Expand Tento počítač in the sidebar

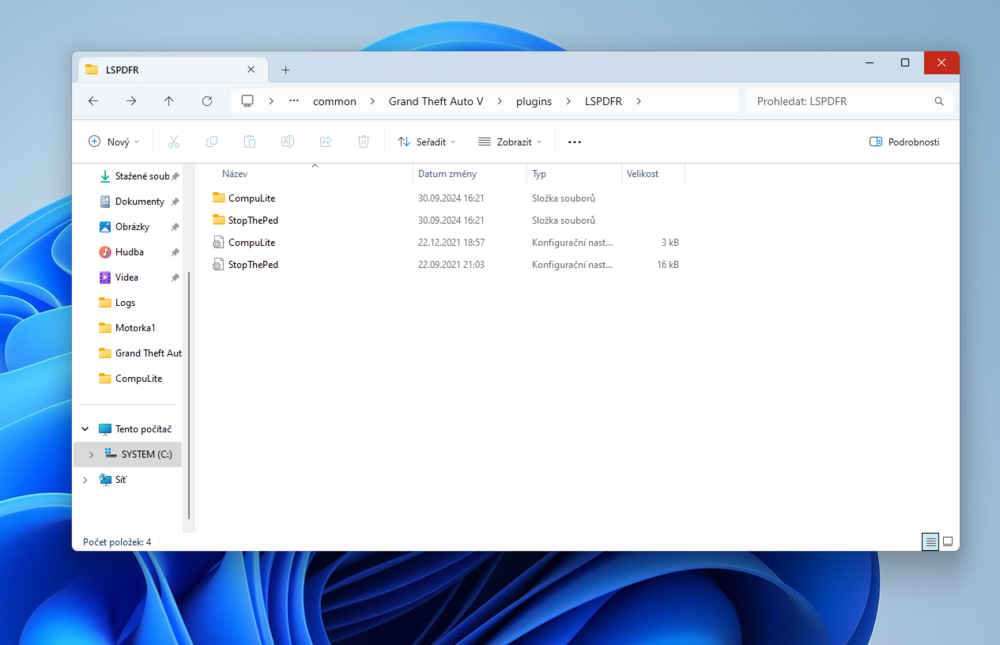tap(84, 428)
